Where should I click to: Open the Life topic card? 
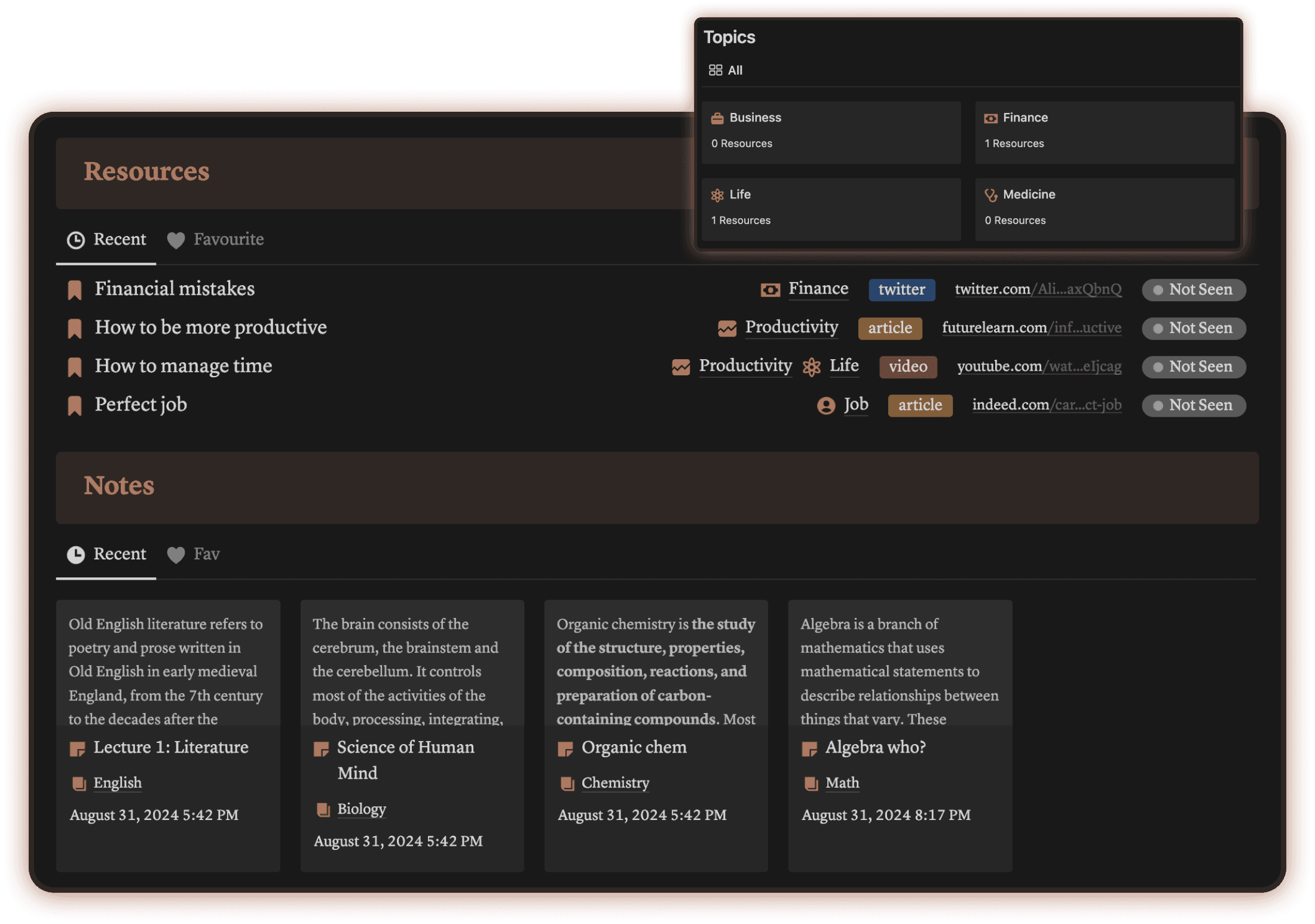pos(831,209)
